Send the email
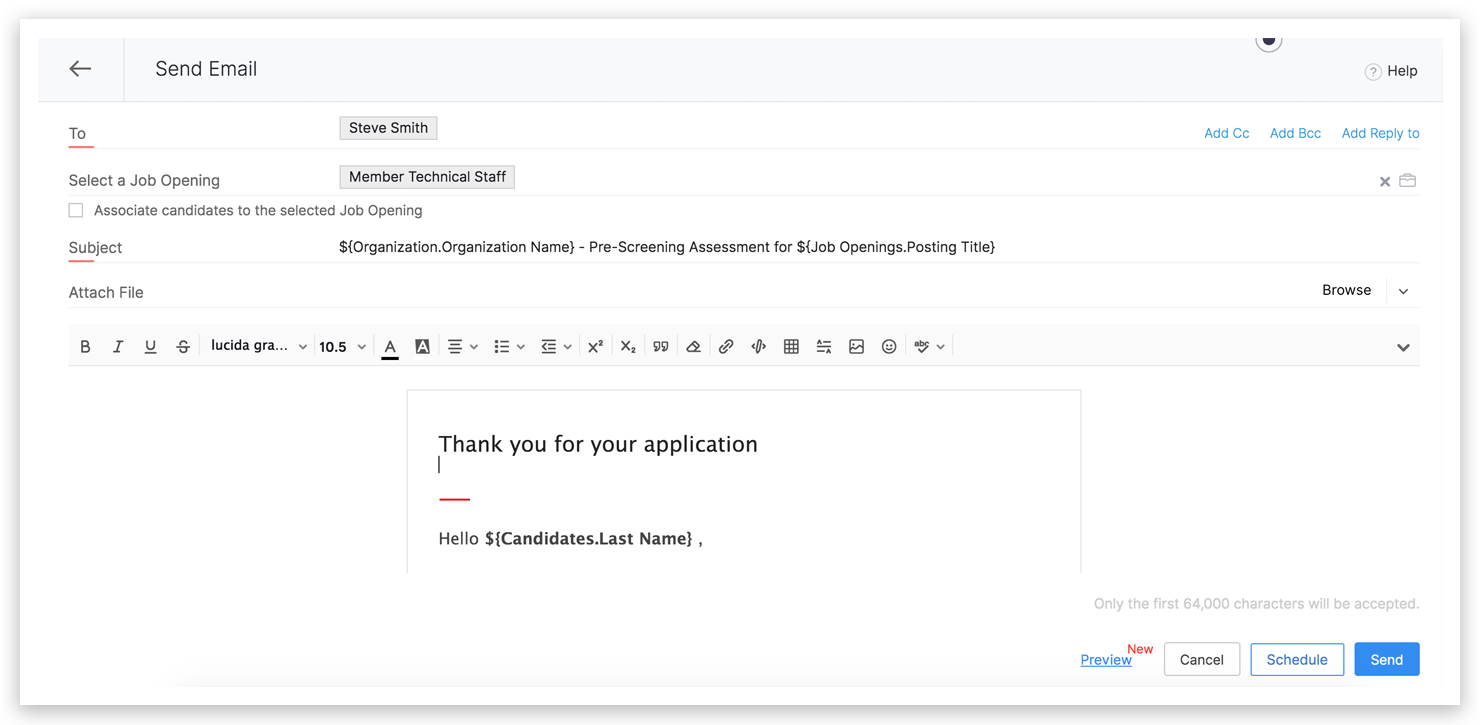This screenshot has height=725, width=1480. point(1387,660)
